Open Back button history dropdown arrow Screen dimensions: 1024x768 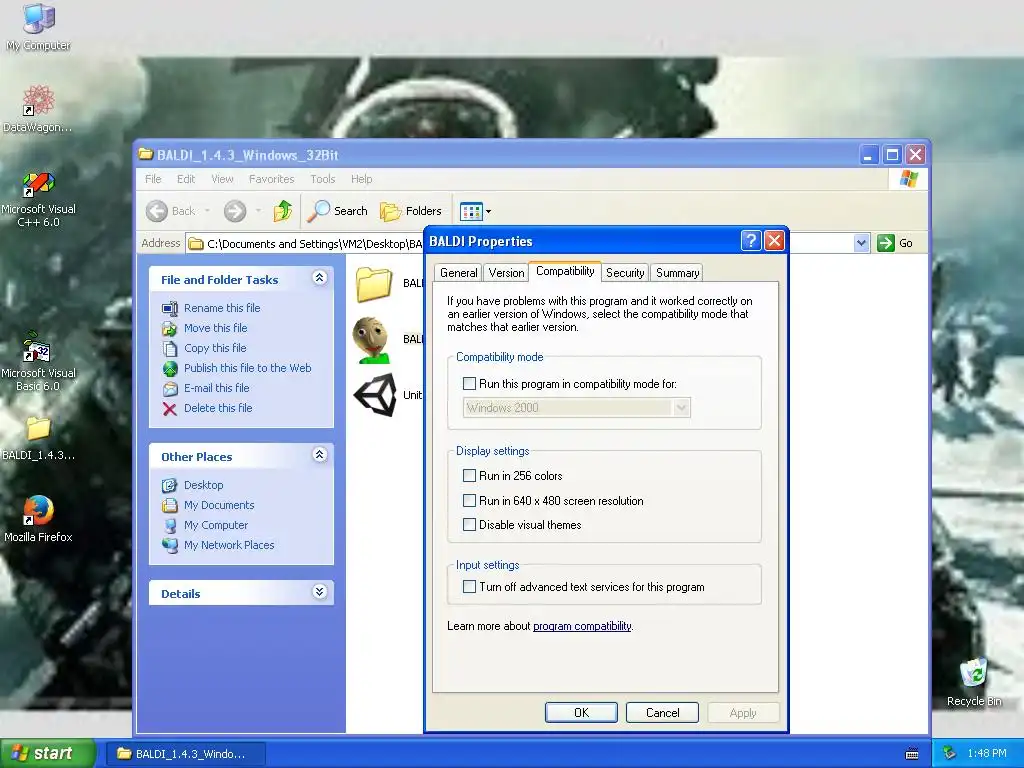click(207, 211)
